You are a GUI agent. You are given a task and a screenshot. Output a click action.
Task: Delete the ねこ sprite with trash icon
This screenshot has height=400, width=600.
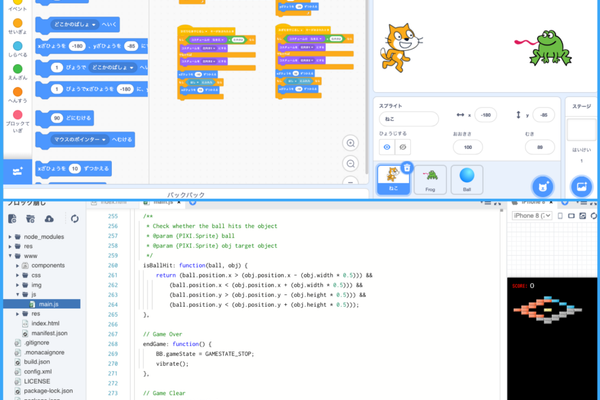[x=407, y=168]
